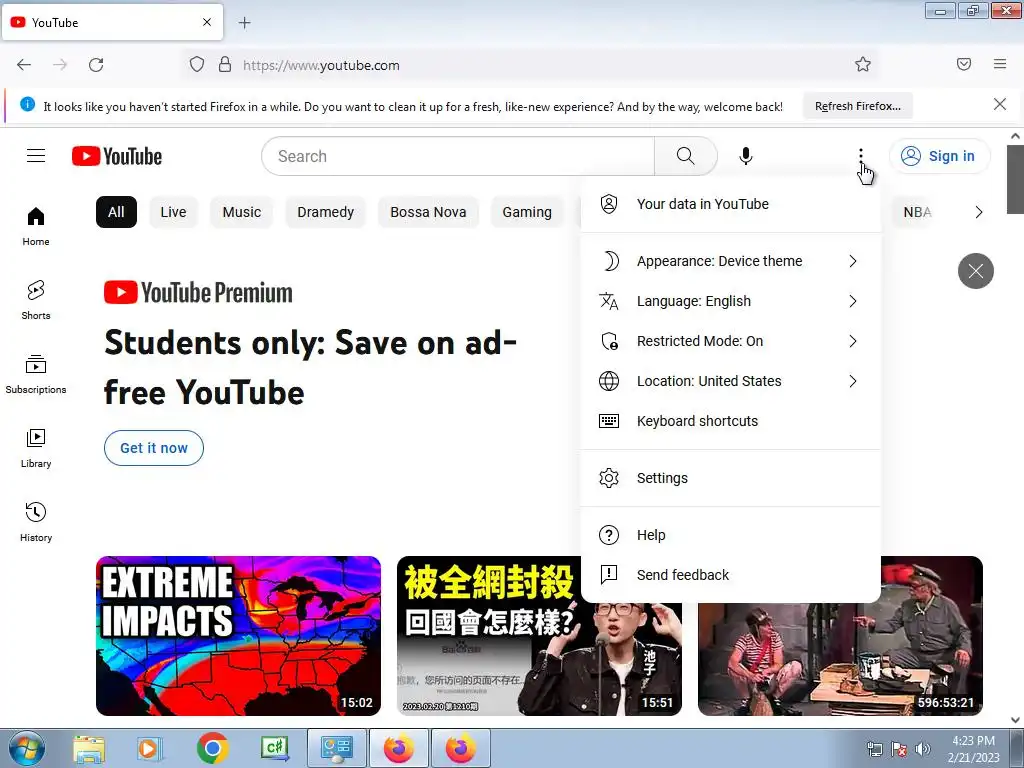Select the Bossa Nova category chip
This screenshot has height=768, width=1024.
pyautogui.click(x=428, y=212)
